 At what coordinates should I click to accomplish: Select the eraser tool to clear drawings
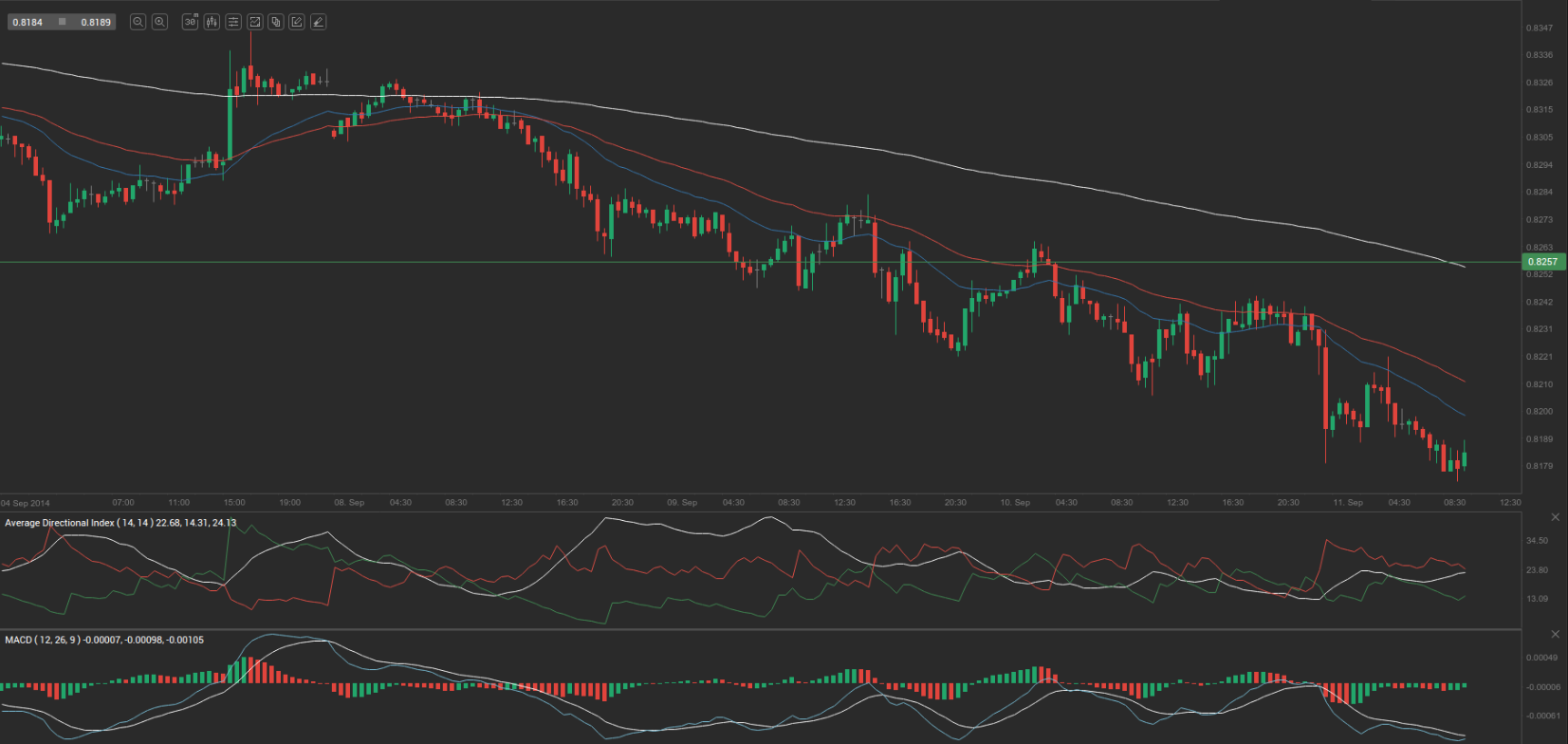(318, 22)
